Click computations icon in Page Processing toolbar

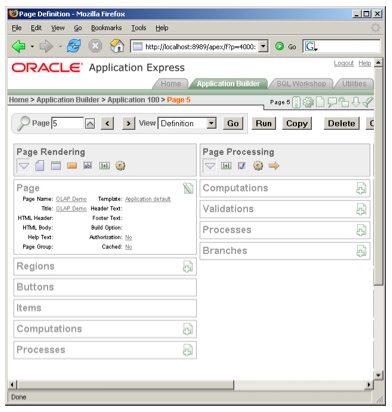(226, 166)
